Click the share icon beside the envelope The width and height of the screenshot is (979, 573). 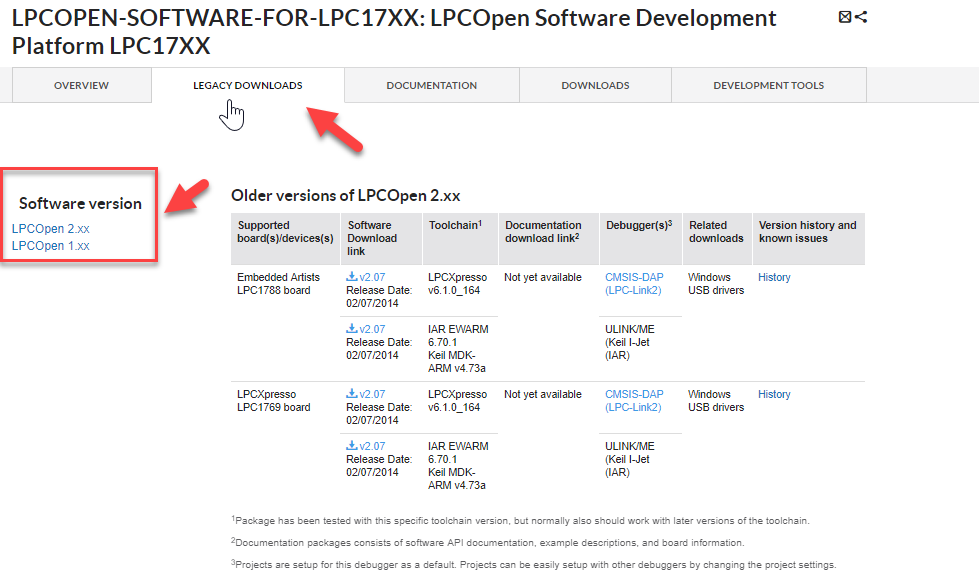[x=861, y=17]
